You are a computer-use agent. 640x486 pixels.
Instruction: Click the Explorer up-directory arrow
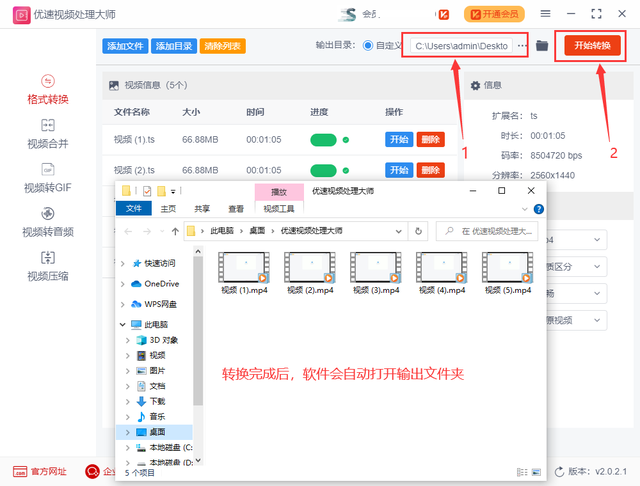point(174,231)
